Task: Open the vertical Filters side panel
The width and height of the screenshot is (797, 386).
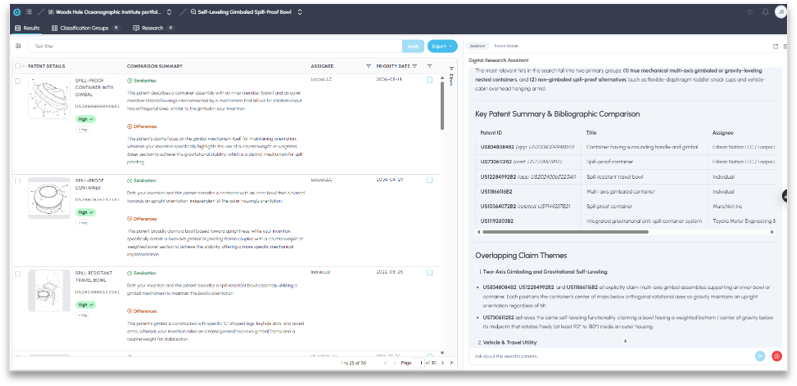Action: [x=451, y=75]
